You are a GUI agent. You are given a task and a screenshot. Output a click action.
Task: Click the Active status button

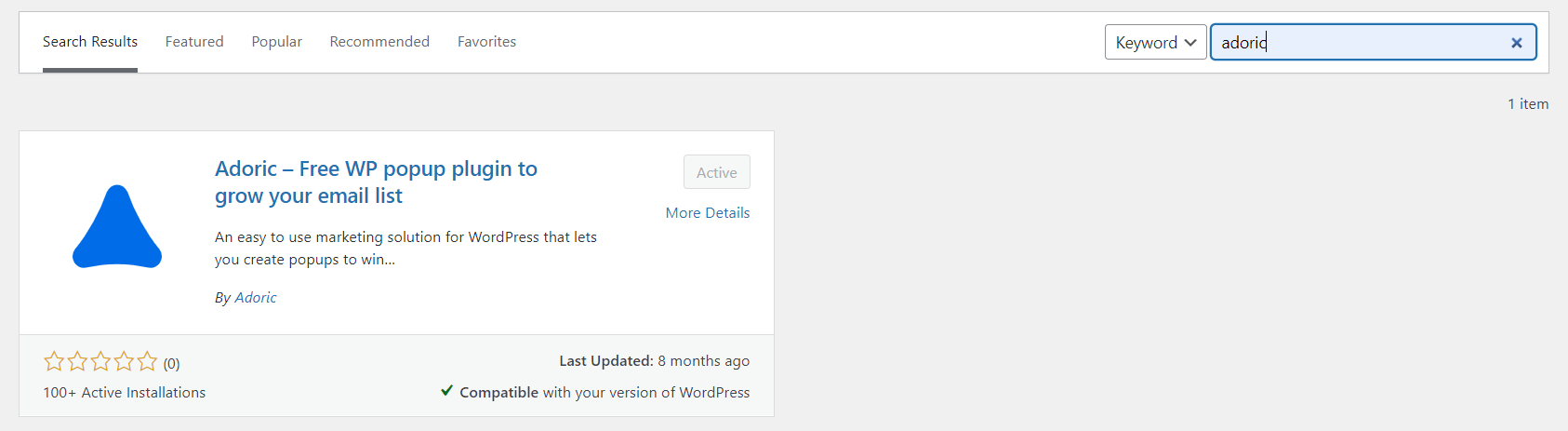(716, 172)
